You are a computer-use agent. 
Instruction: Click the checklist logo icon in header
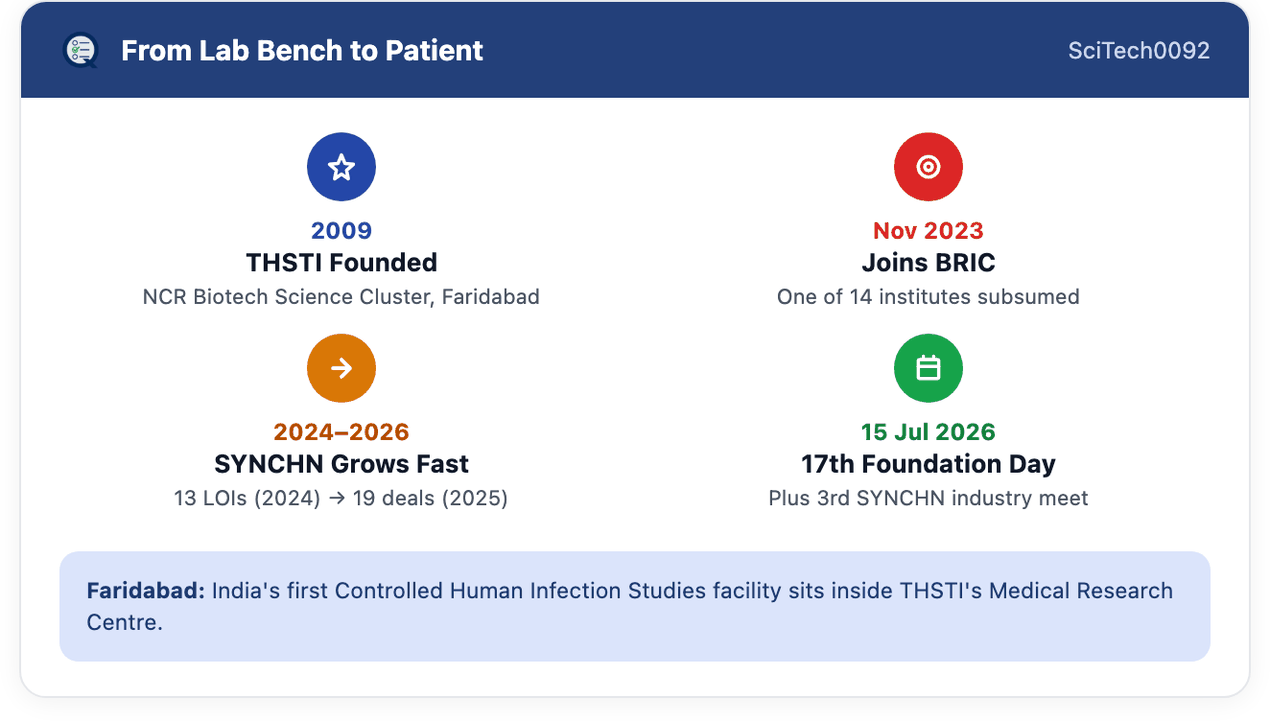click(x=80, y=50)
